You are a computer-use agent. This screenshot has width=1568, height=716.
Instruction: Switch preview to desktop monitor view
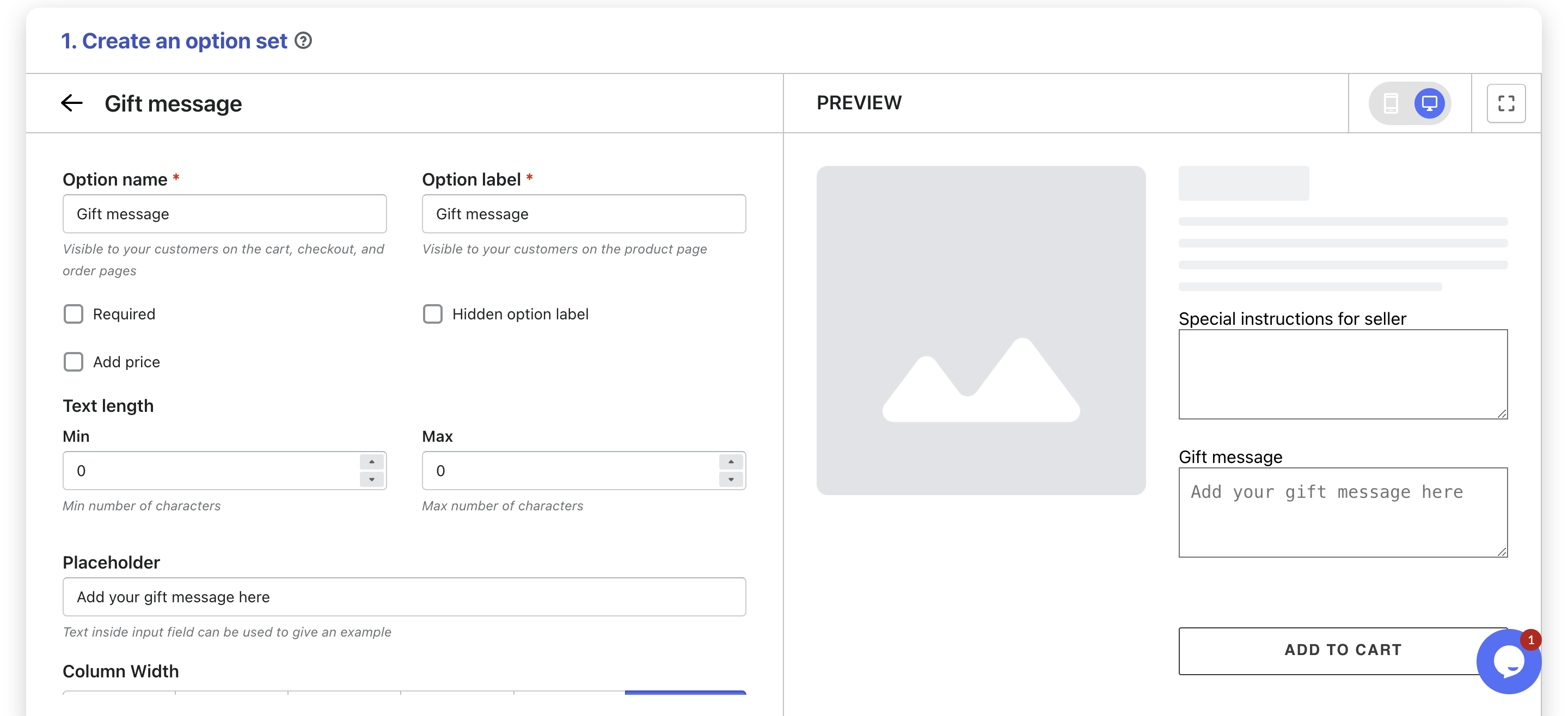click(1429, 103)
